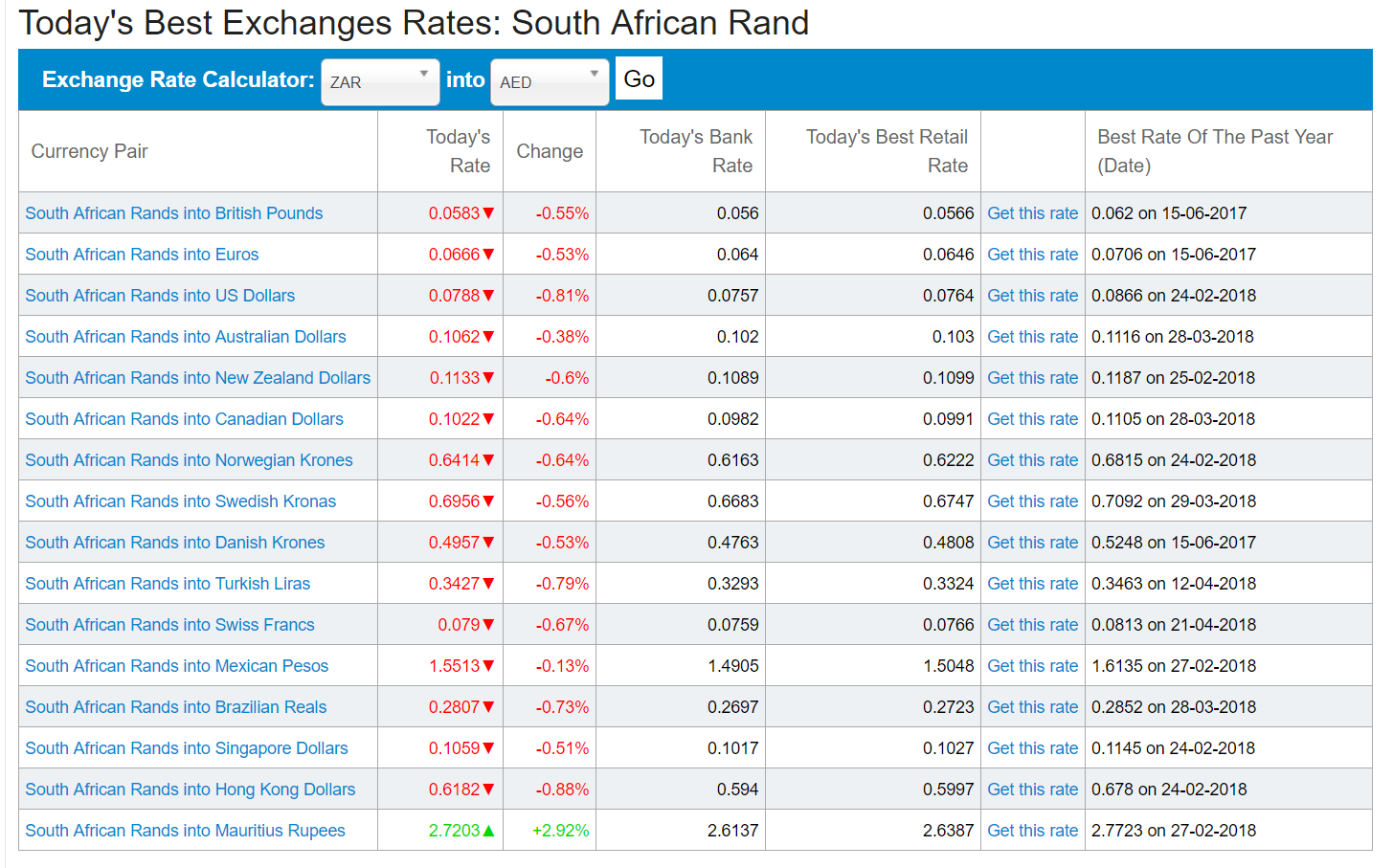Open South African Rands into New Zealand Dollars
The image size is (1393, 868).
pyautogui.click(x=197, y=378)
